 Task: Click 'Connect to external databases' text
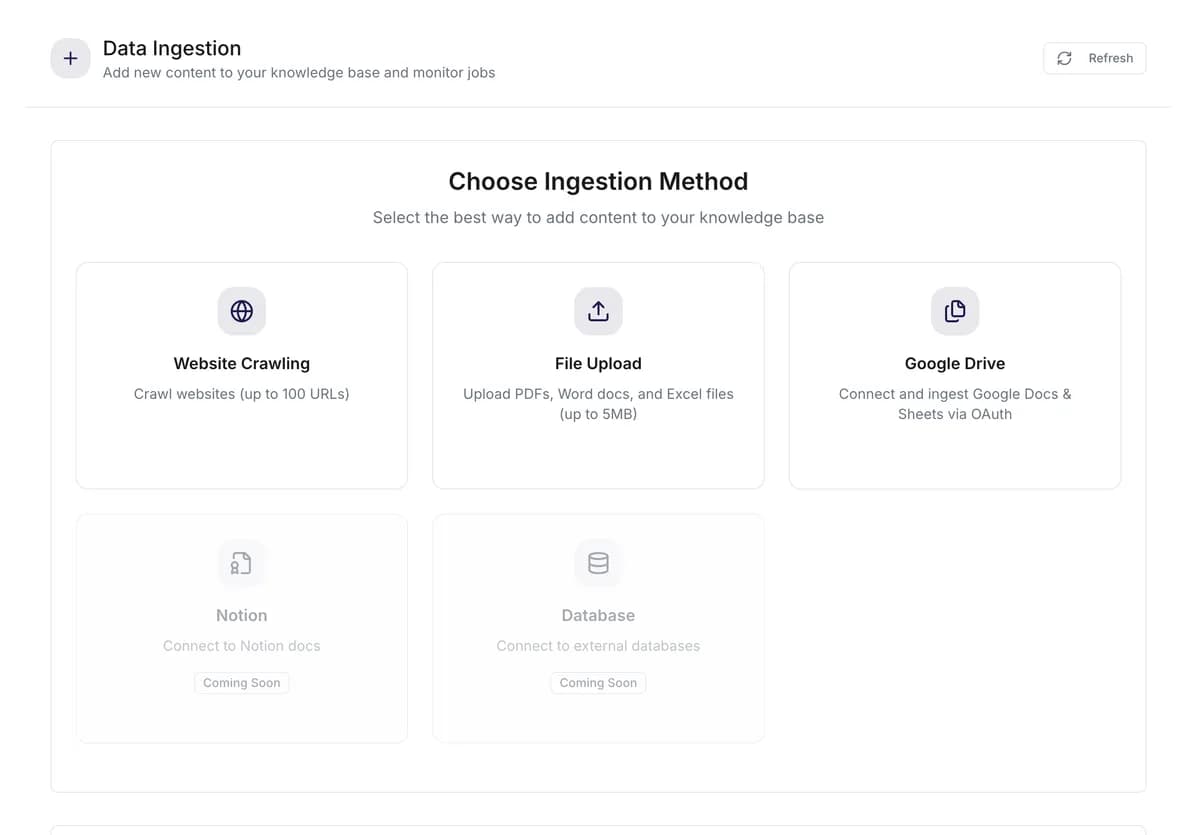[598, 646]
